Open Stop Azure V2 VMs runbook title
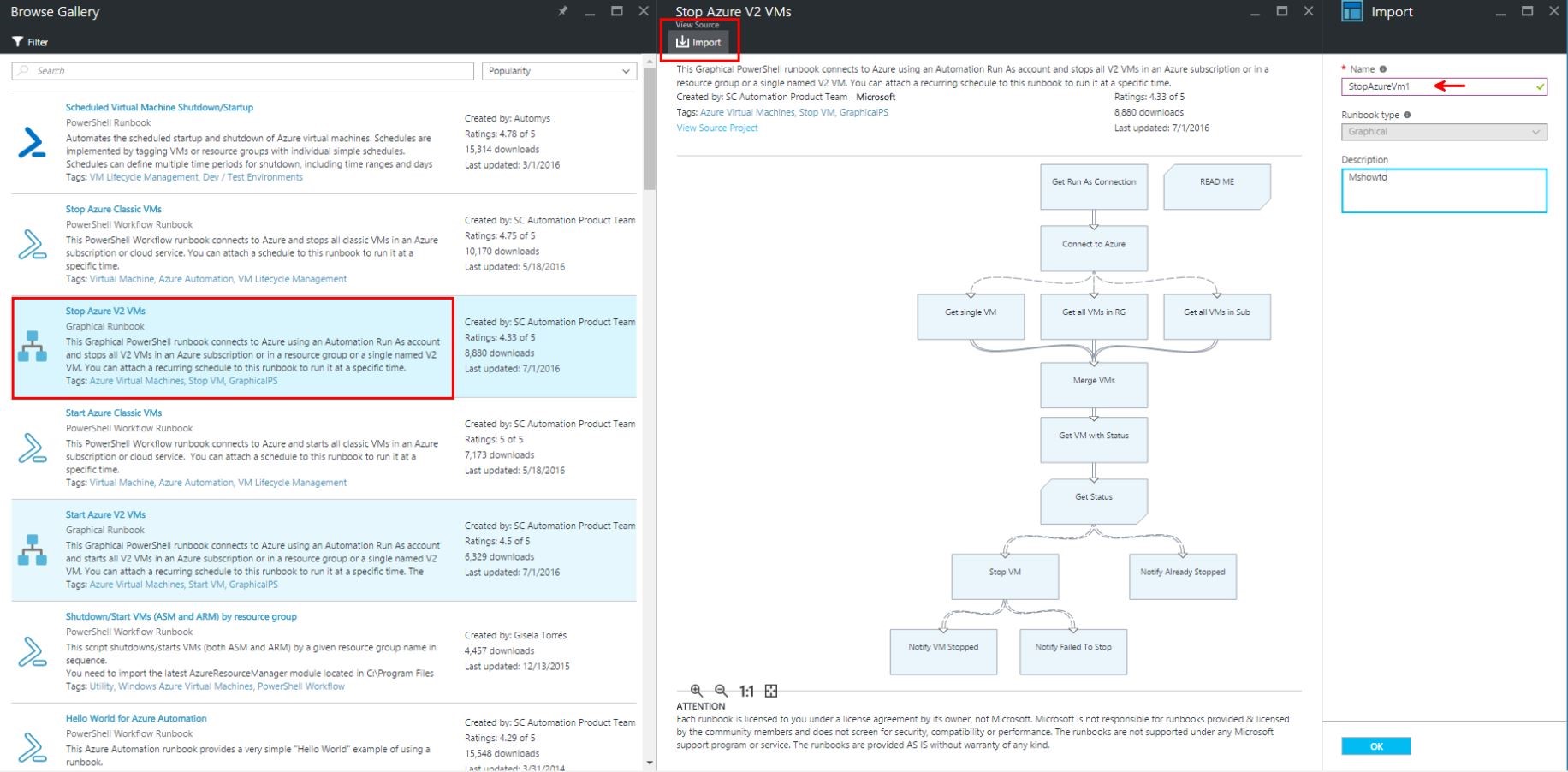Screen dimensions: 1568x772 point(105,311)
